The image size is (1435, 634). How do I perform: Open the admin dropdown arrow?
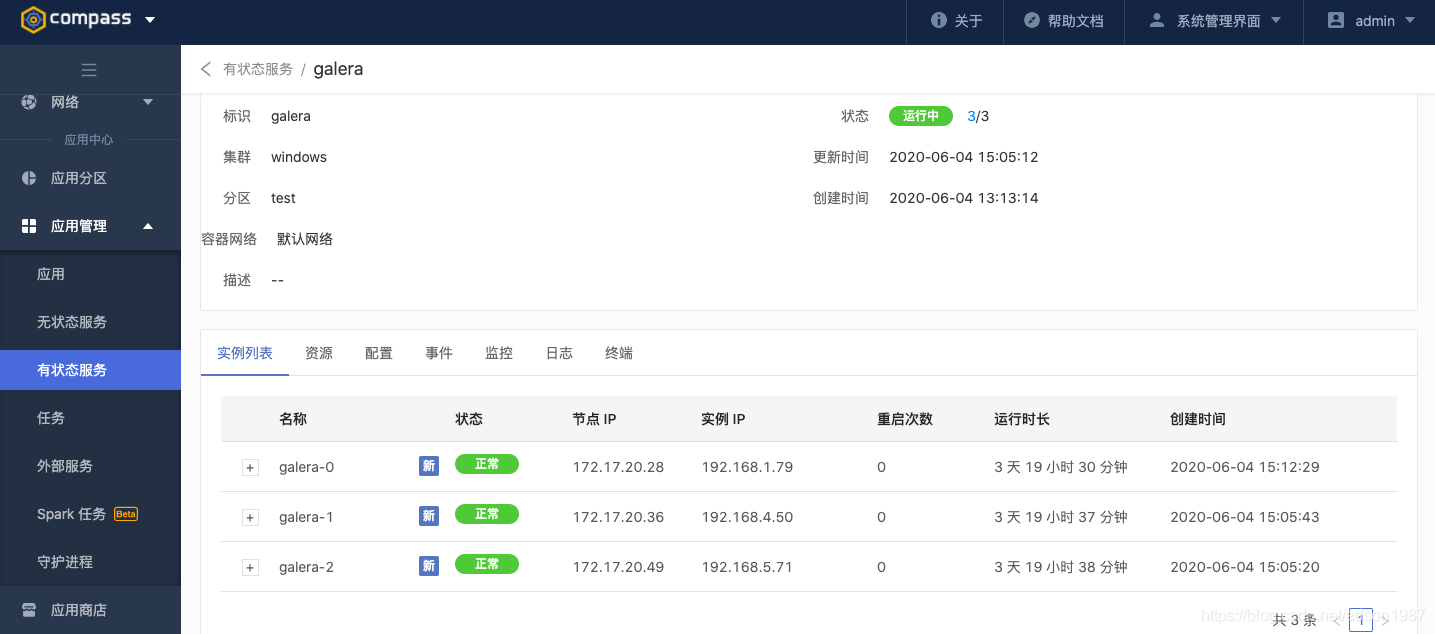(1410, 20)
